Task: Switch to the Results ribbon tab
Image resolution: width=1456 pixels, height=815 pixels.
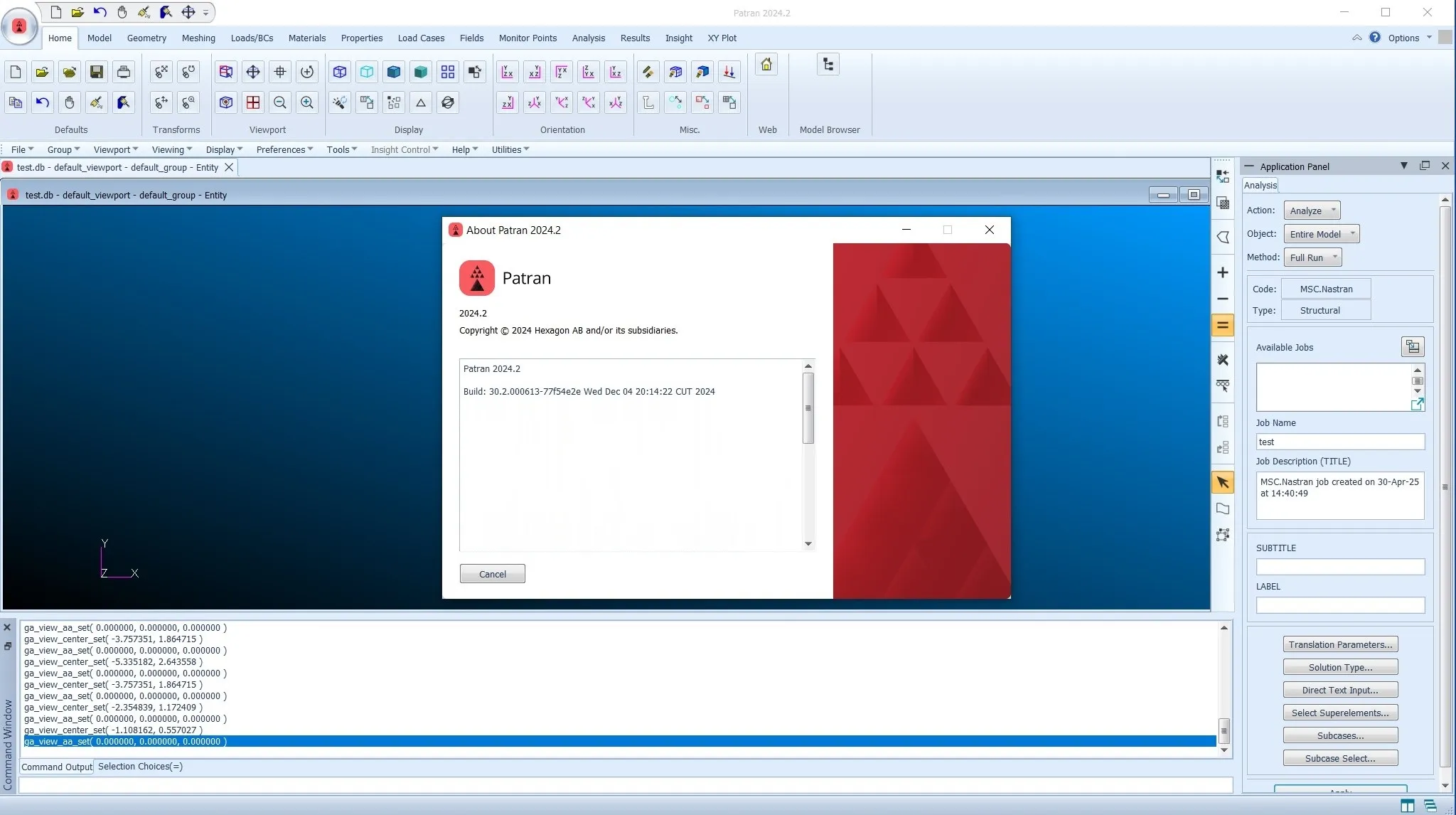Action: (635, 38)
